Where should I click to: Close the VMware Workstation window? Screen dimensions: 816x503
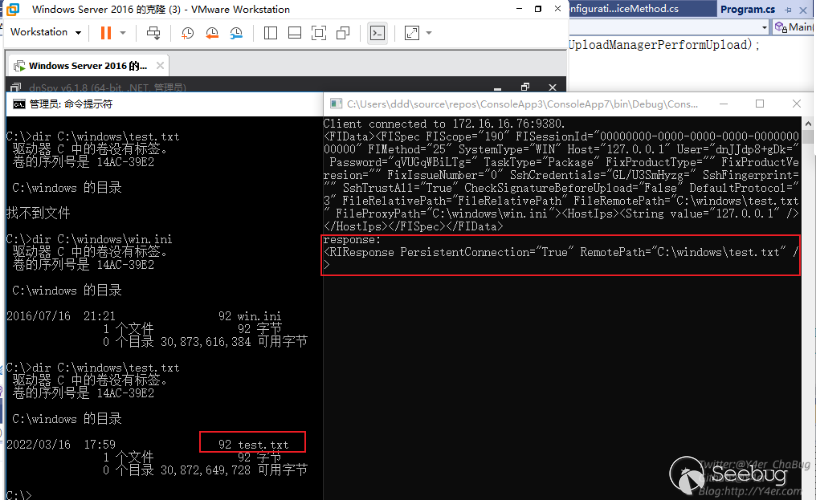coord(557,9)
